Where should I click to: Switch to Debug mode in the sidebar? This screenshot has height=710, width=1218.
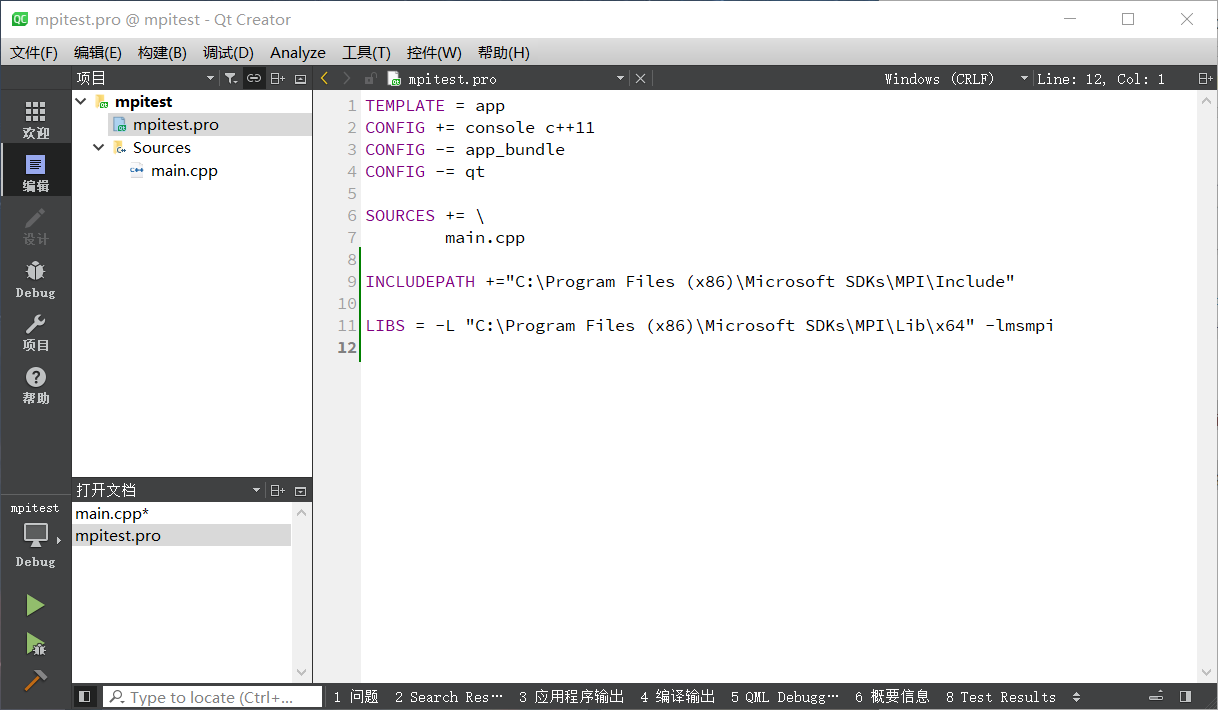pyautogui.click(x=35, y=278)
